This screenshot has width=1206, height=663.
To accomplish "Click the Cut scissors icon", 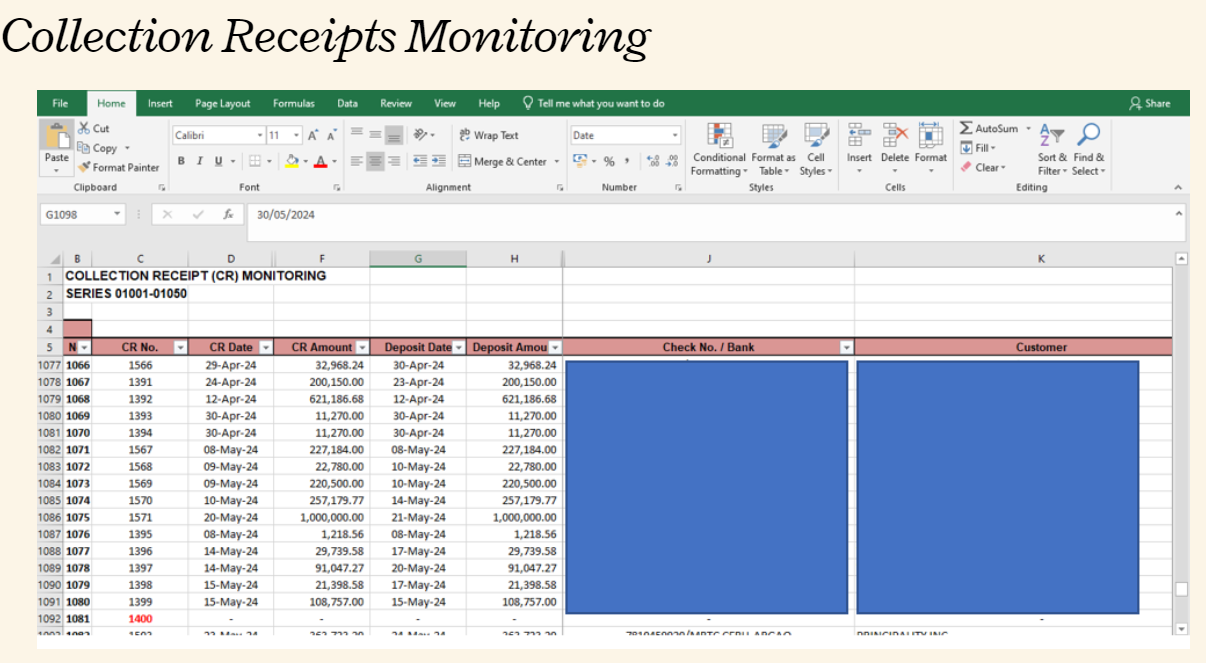I will pyautogui.click(x=85, y=128).
